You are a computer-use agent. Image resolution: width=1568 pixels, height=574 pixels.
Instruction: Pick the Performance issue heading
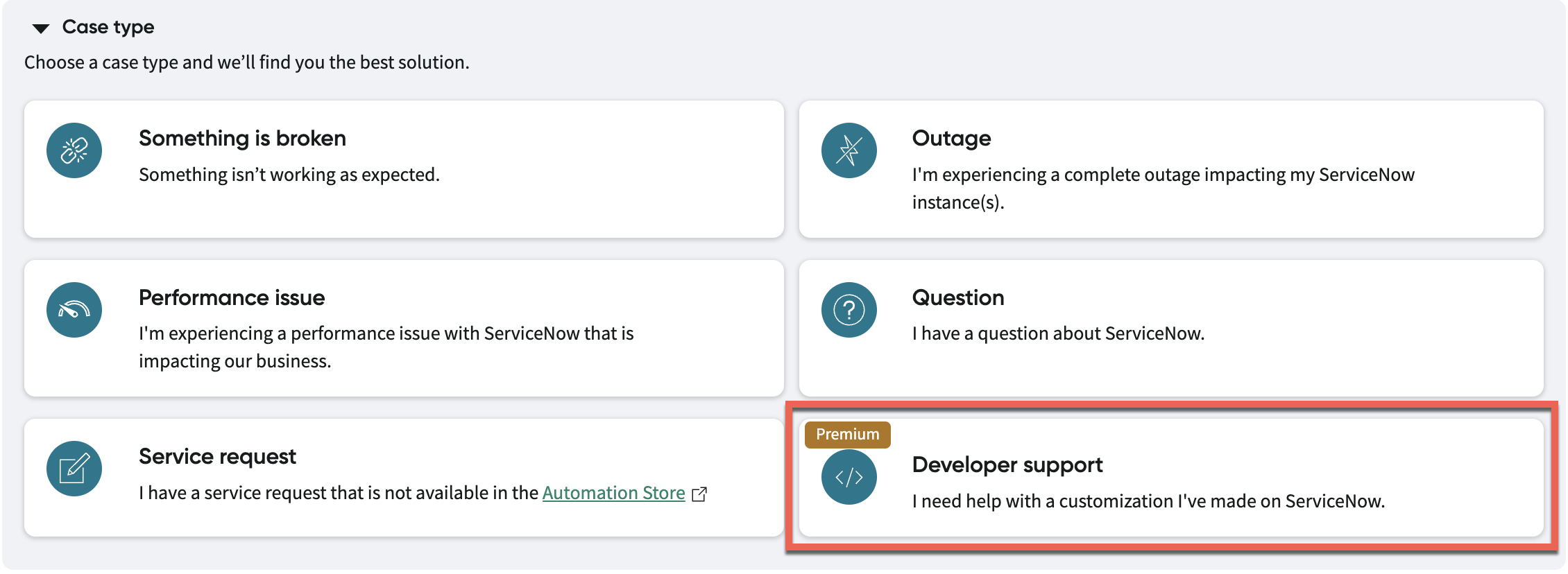[x=232, y=297]
